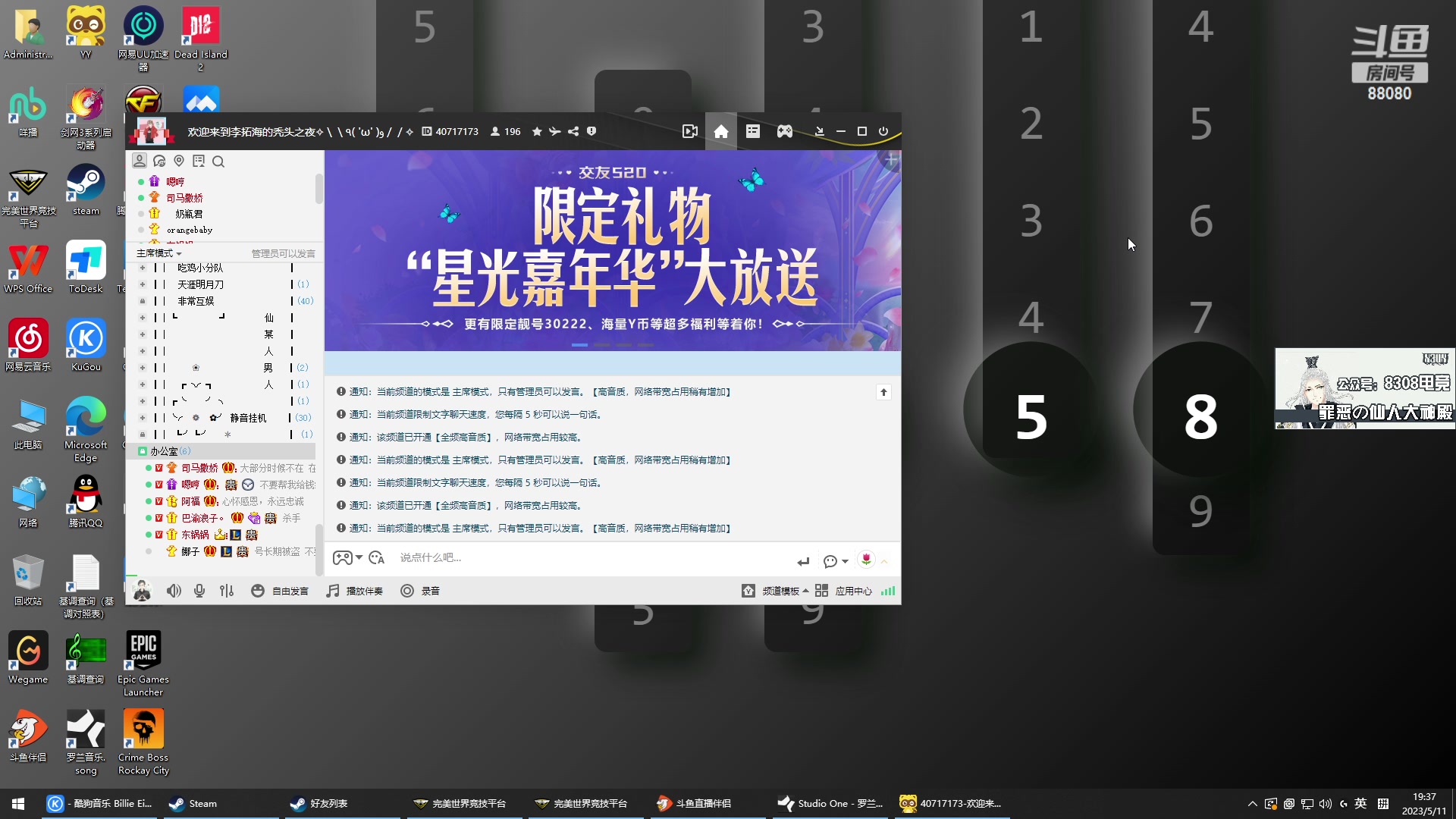Open the channel list icon beside the home button
This screenshot has height=819, width=1456.
[x=753, y=130]
